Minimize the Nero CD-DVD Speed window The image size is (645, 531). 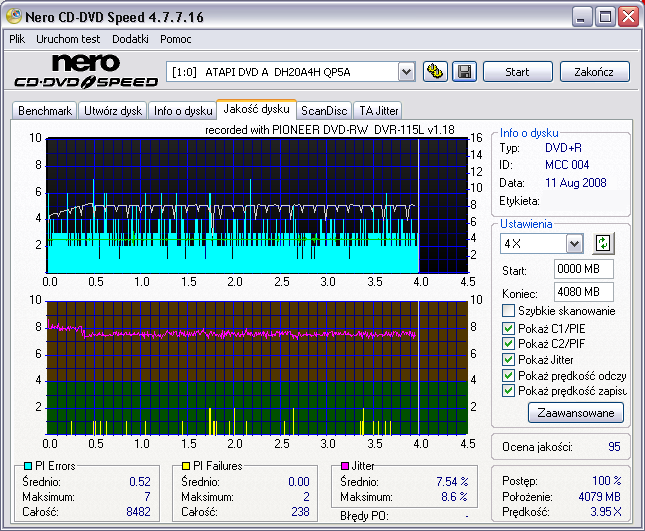click(581, 17)
